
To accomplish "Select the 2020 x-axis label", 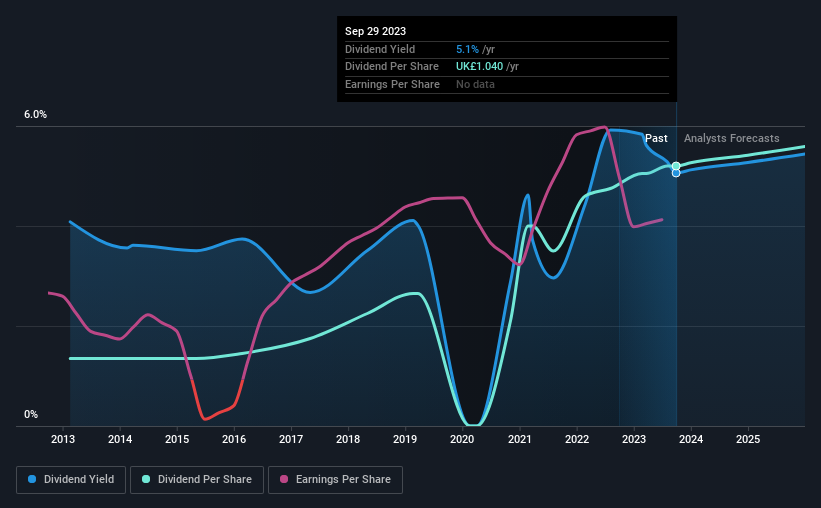I will (462, 439).
